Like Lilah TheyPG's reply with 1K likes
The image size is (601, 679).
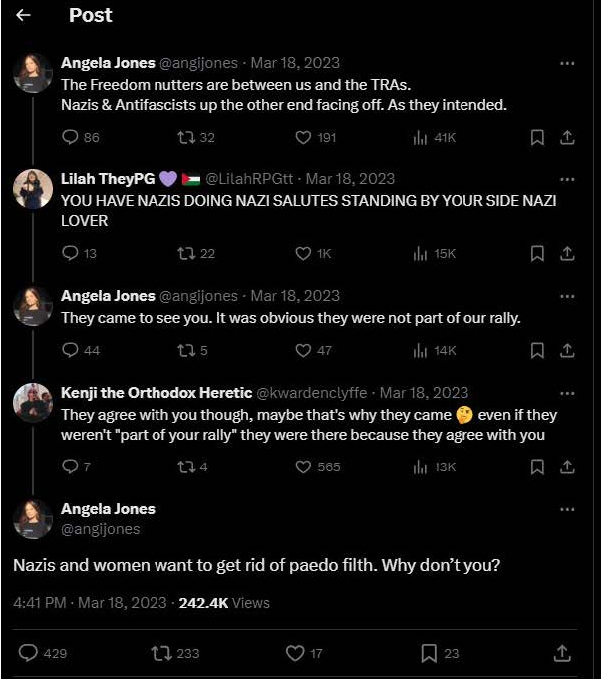[x=304, y=254]
